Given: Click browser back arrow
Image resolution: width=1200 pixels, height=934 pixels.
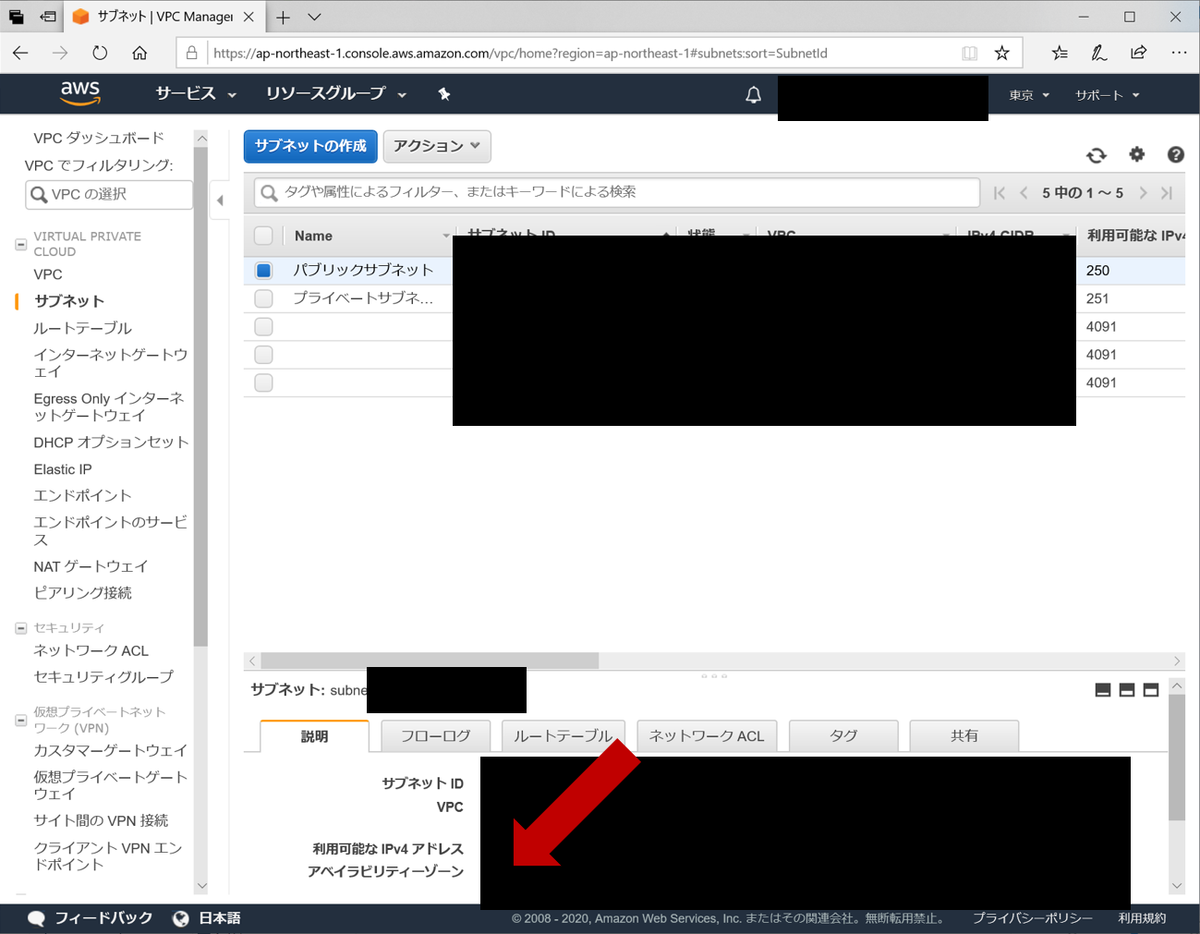Looking at the screenshot, I should (21, 53).
